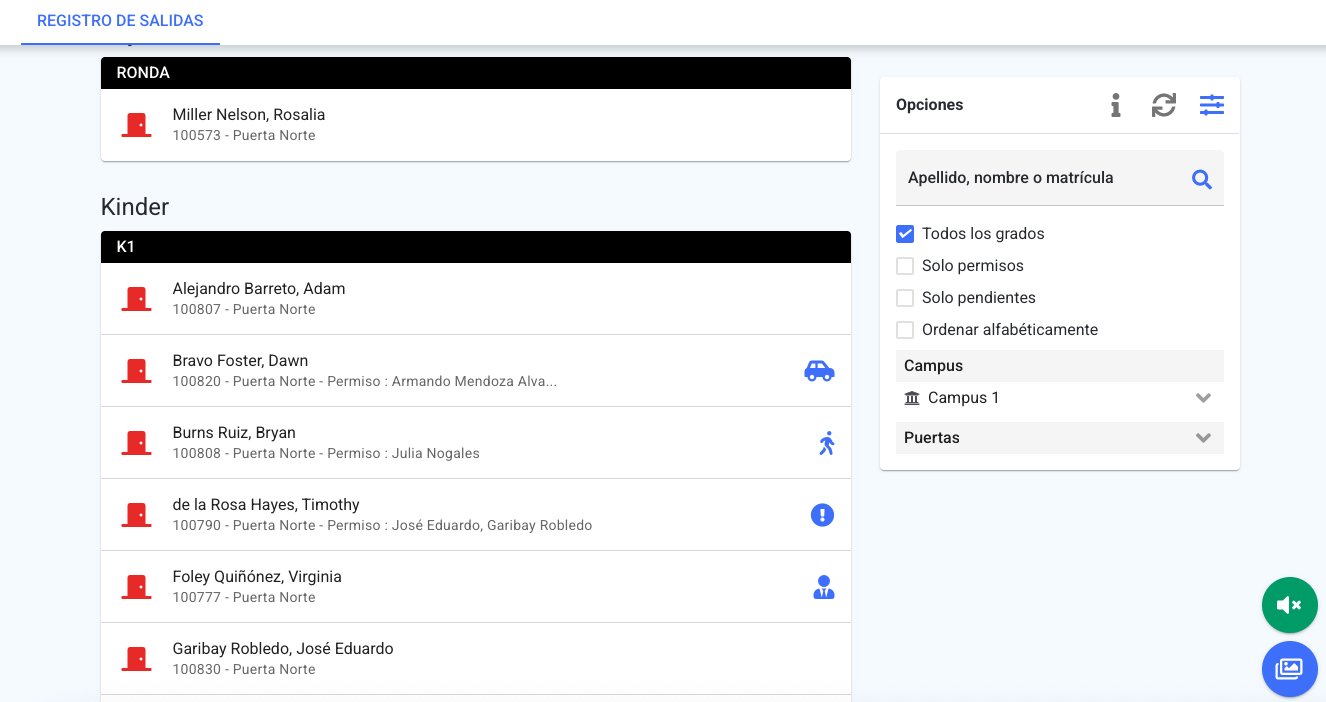The width and height of the screenshot is (1326, 702).
Task: Click the blue search magnifier icon
Action: pyautogui.click(x=1202, y=179)
